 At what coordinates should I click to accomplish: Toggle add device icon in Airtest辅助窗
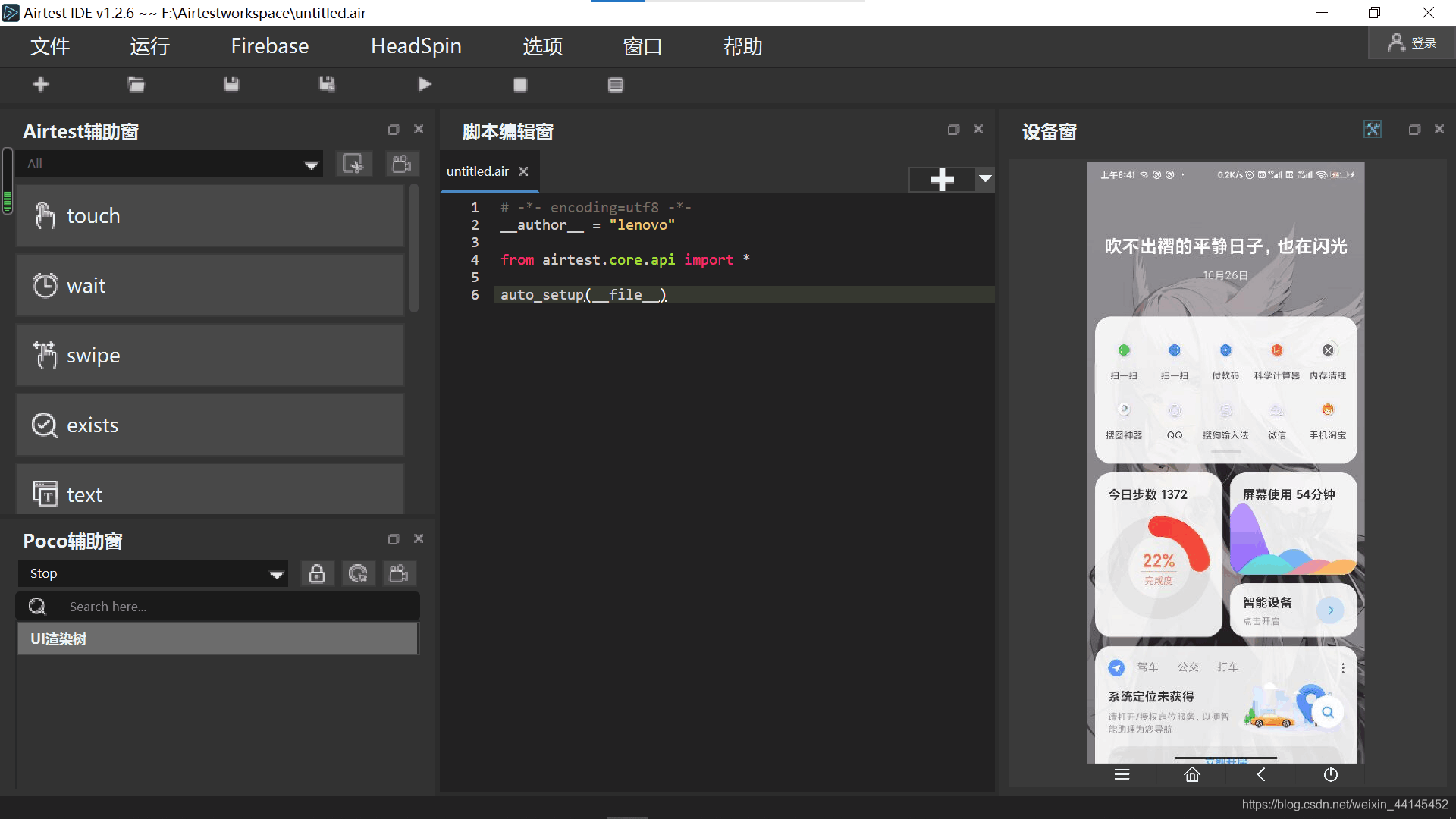click(x=353, y=164)
